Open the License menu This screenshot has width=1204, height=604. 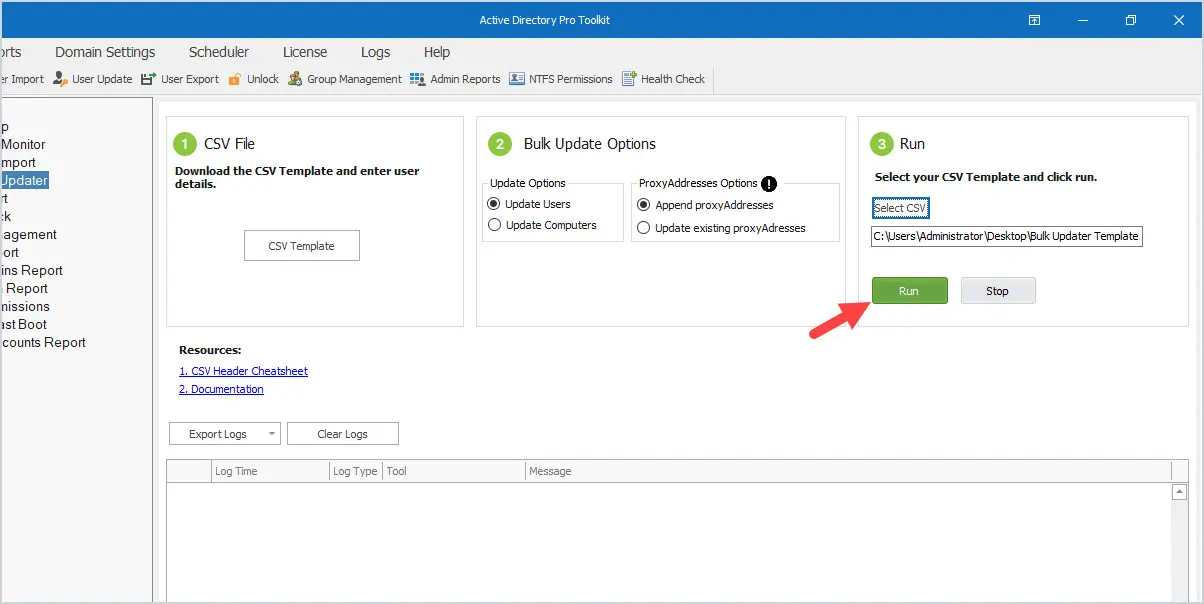click(x=305, y=52)
